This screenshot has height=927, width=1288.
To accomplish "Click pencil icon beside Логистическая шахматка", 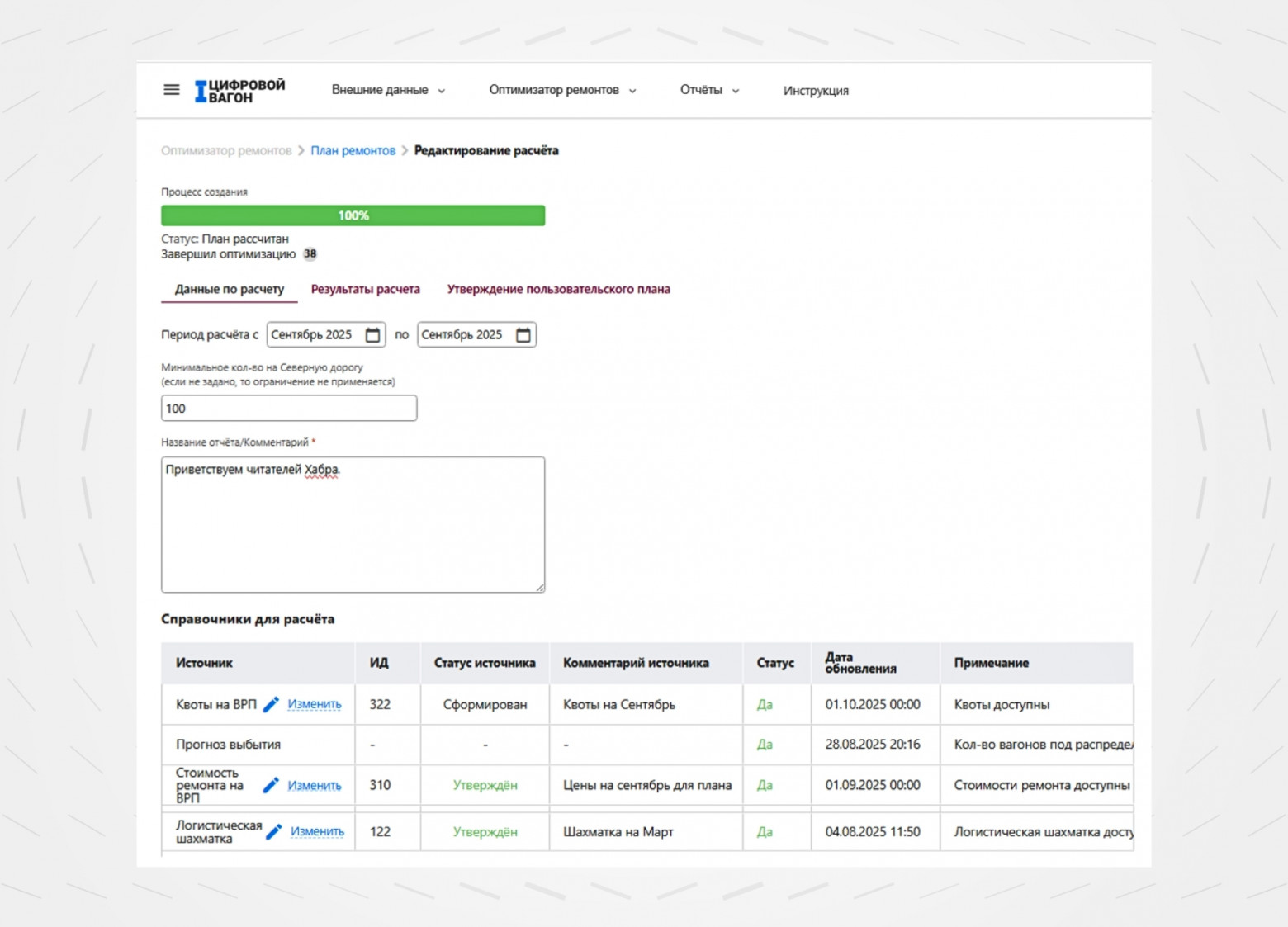I will (x=274, y=832).
